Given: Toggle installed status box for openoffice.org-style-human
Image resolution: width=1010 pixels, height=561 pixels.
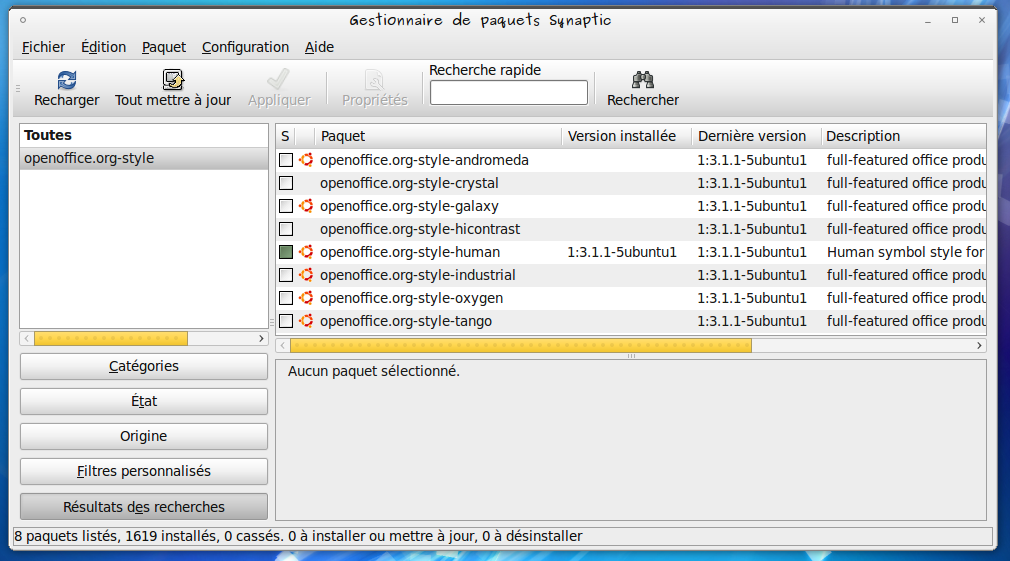Looking at the screenshot, I should pos(286,252).
